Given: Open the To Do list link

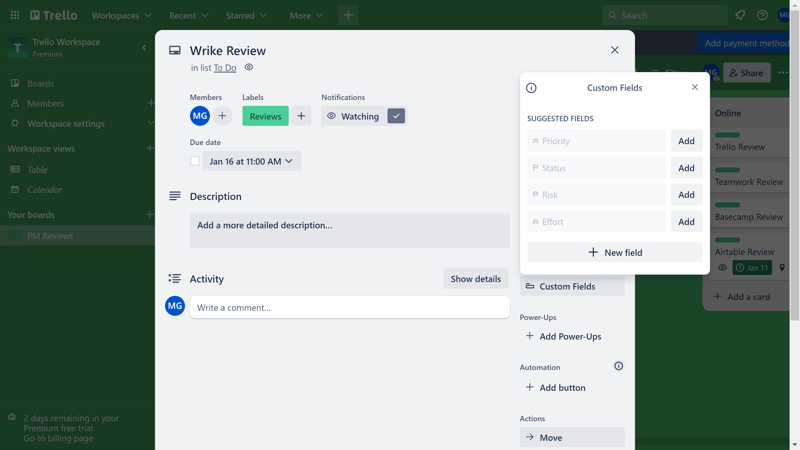Looking at the screenshot, I should 225,67.
